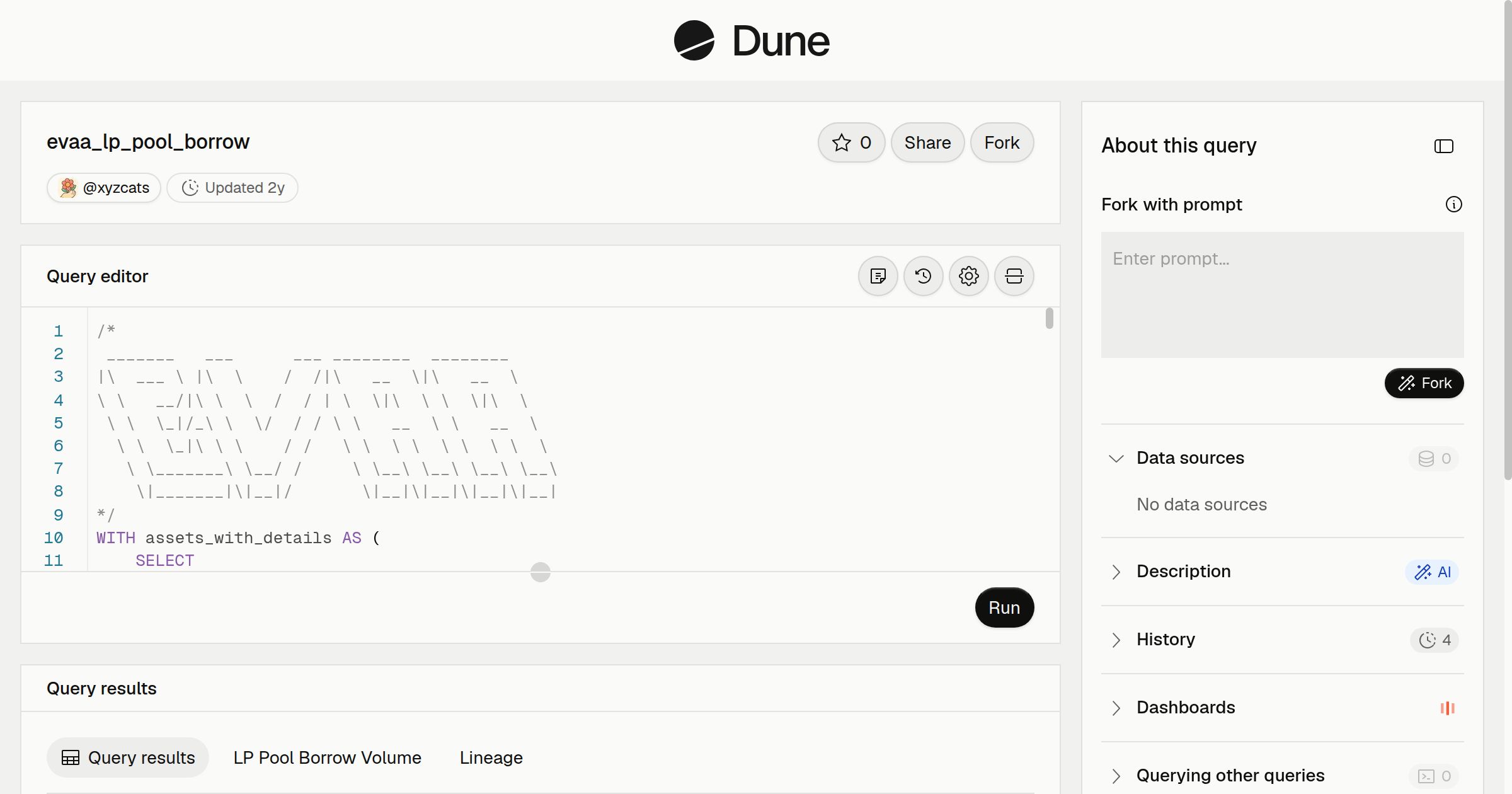The height and width of the screenshot is (794, 1512).
Task: Click line number 5 in the editor gutter
Action: pos(58,423)
